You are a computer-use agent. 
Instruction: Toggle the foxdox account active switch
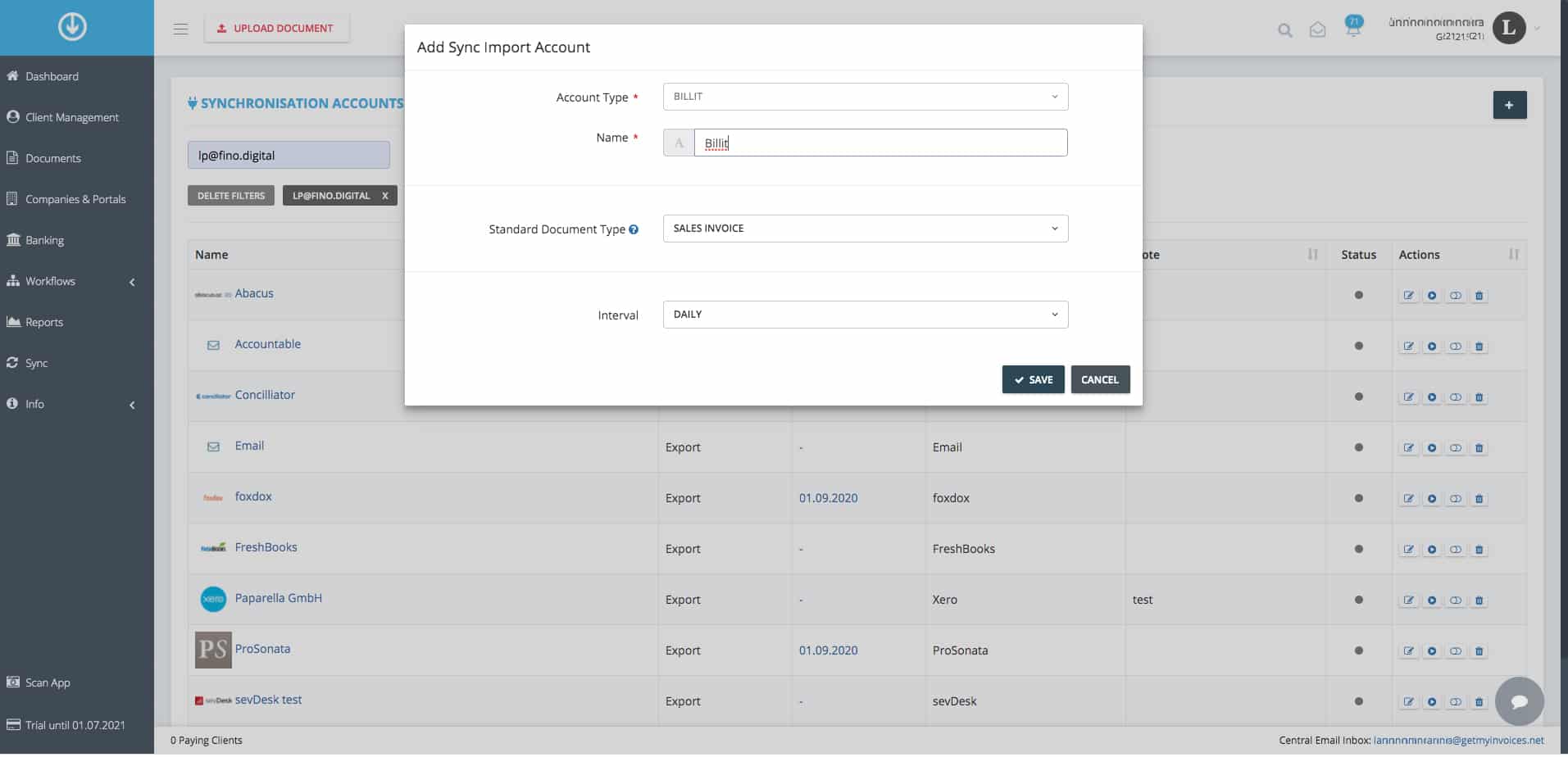[x=1455, y=499]
